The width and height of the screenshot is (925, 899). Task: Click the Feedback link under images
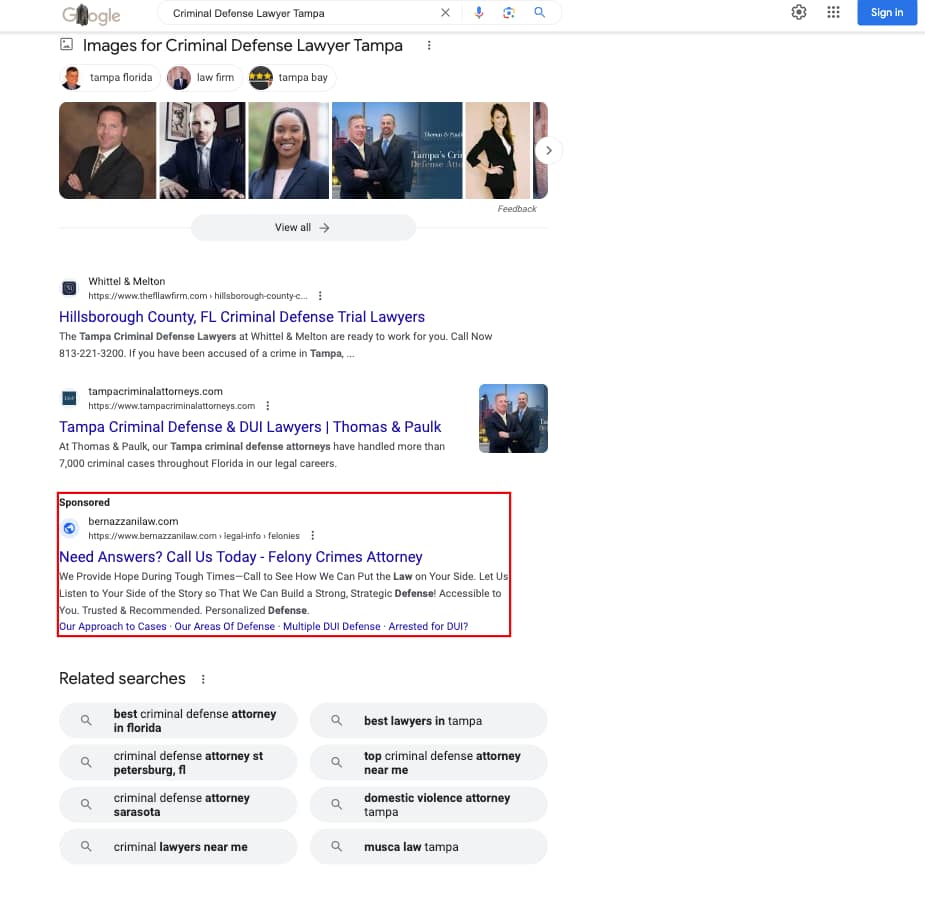517,209
